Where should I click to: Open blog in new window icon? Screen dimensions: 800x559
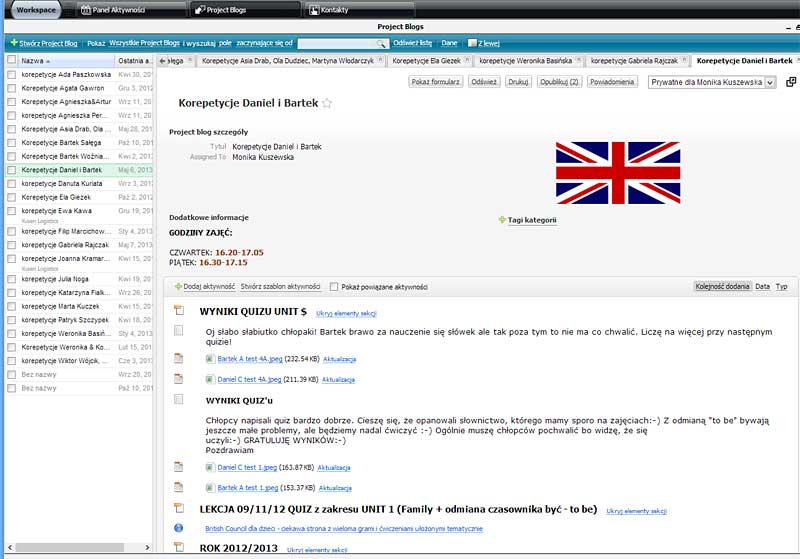point(791,82)
